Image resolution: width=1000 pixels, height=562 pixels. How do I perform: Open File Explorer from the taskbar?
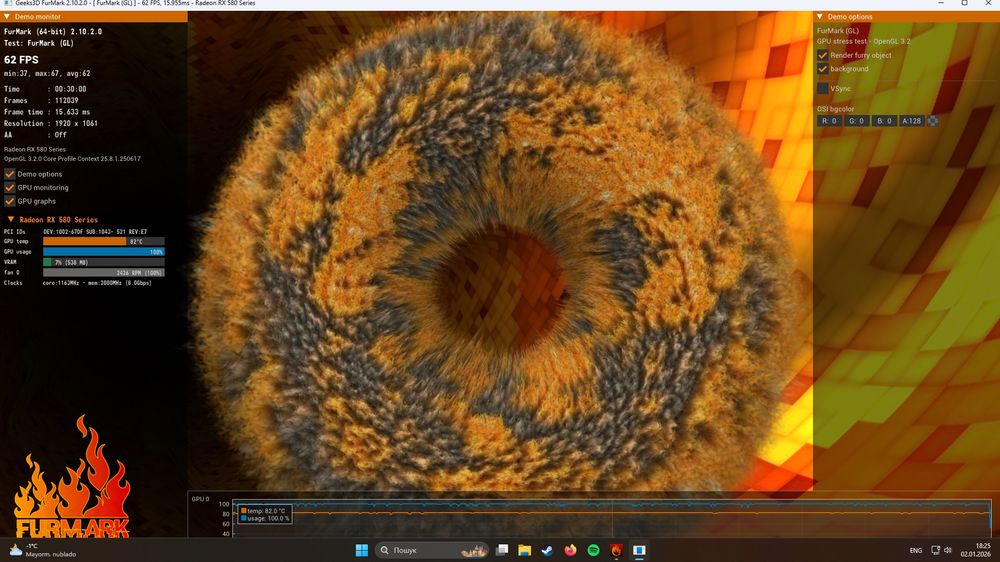[525, 550]
